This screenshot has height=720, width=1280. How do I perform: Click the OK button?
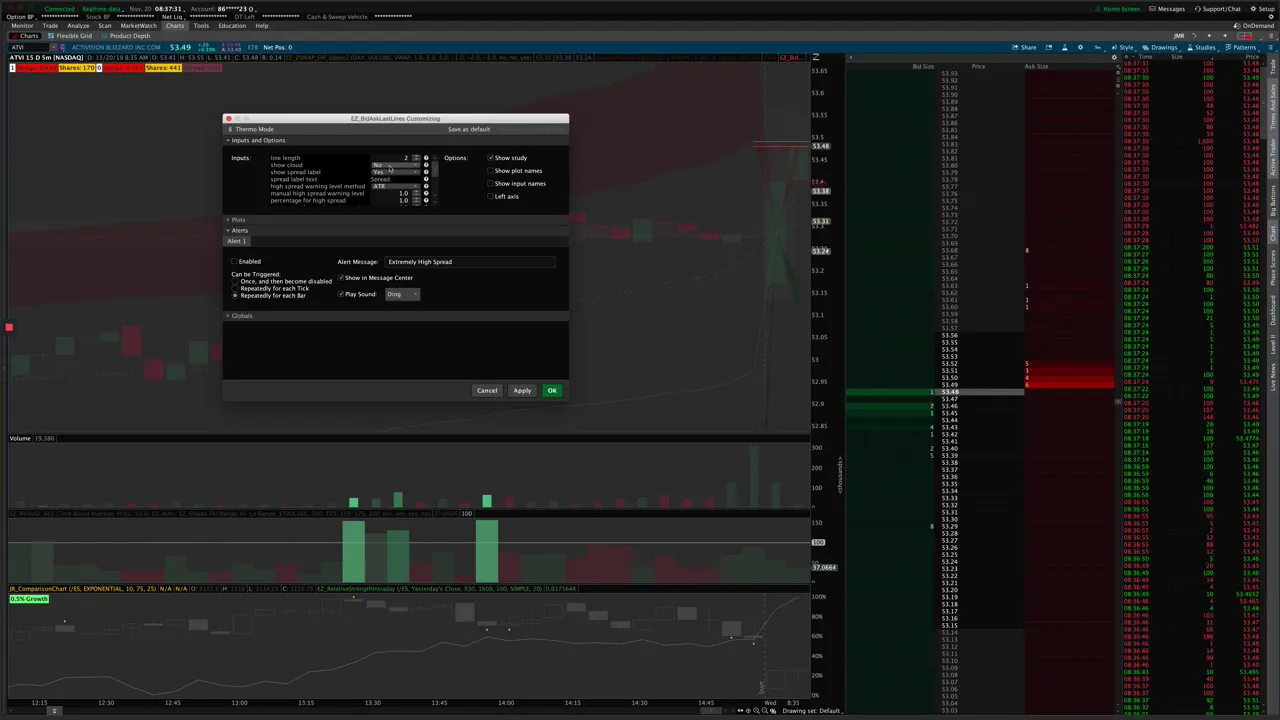pos(552,391)
